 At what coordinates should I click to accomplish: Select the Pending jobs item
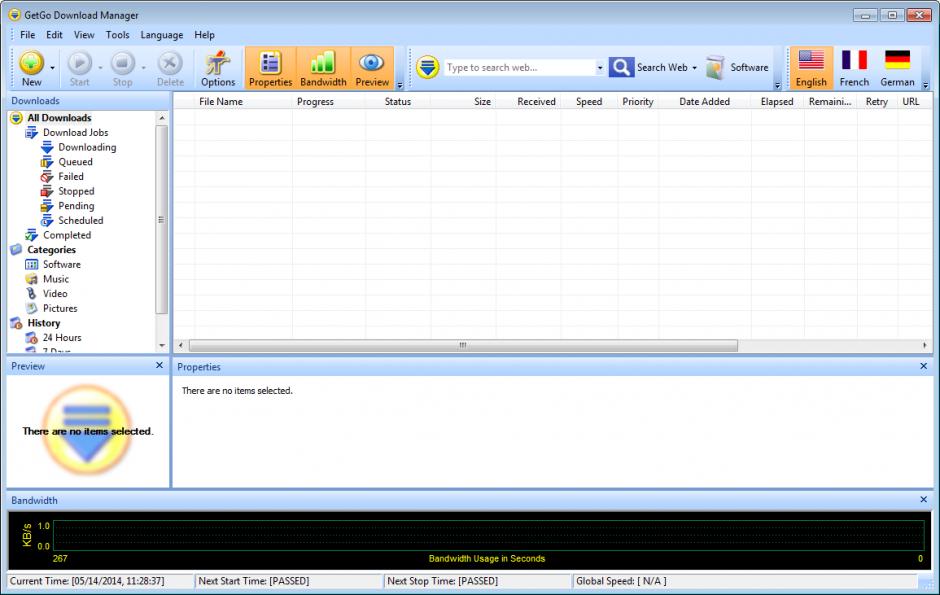pos(76,206)
